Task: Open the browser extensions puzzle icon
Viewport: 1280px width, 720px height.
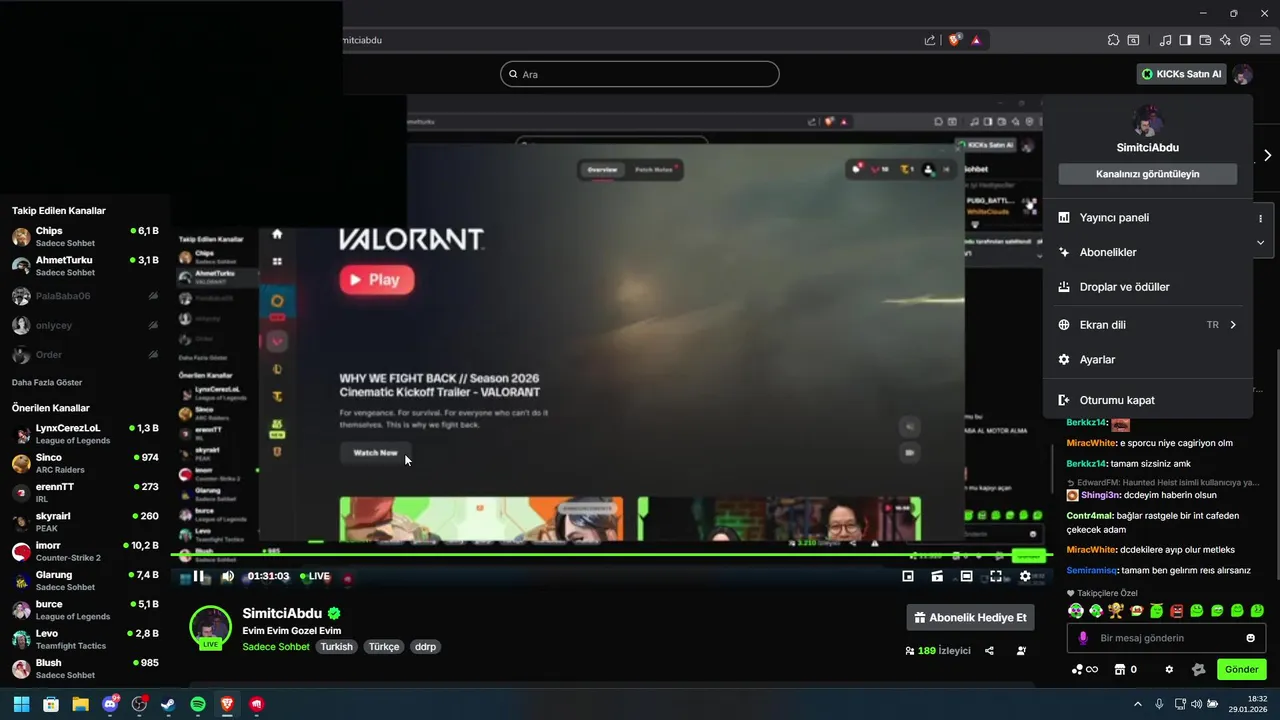Action: pyautogui.click(x=1113, y=40)
